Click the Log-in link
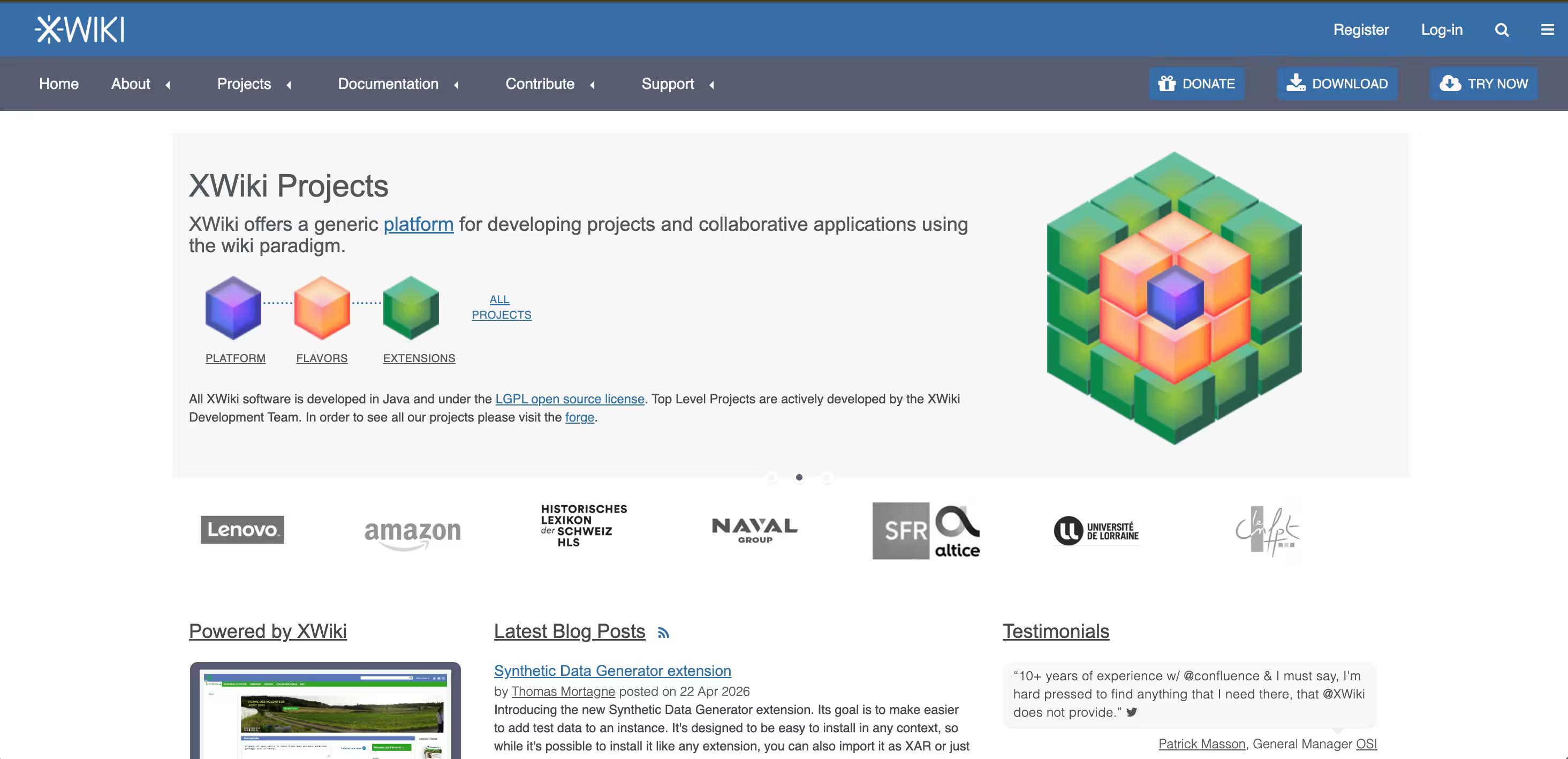 point(1441,30)
